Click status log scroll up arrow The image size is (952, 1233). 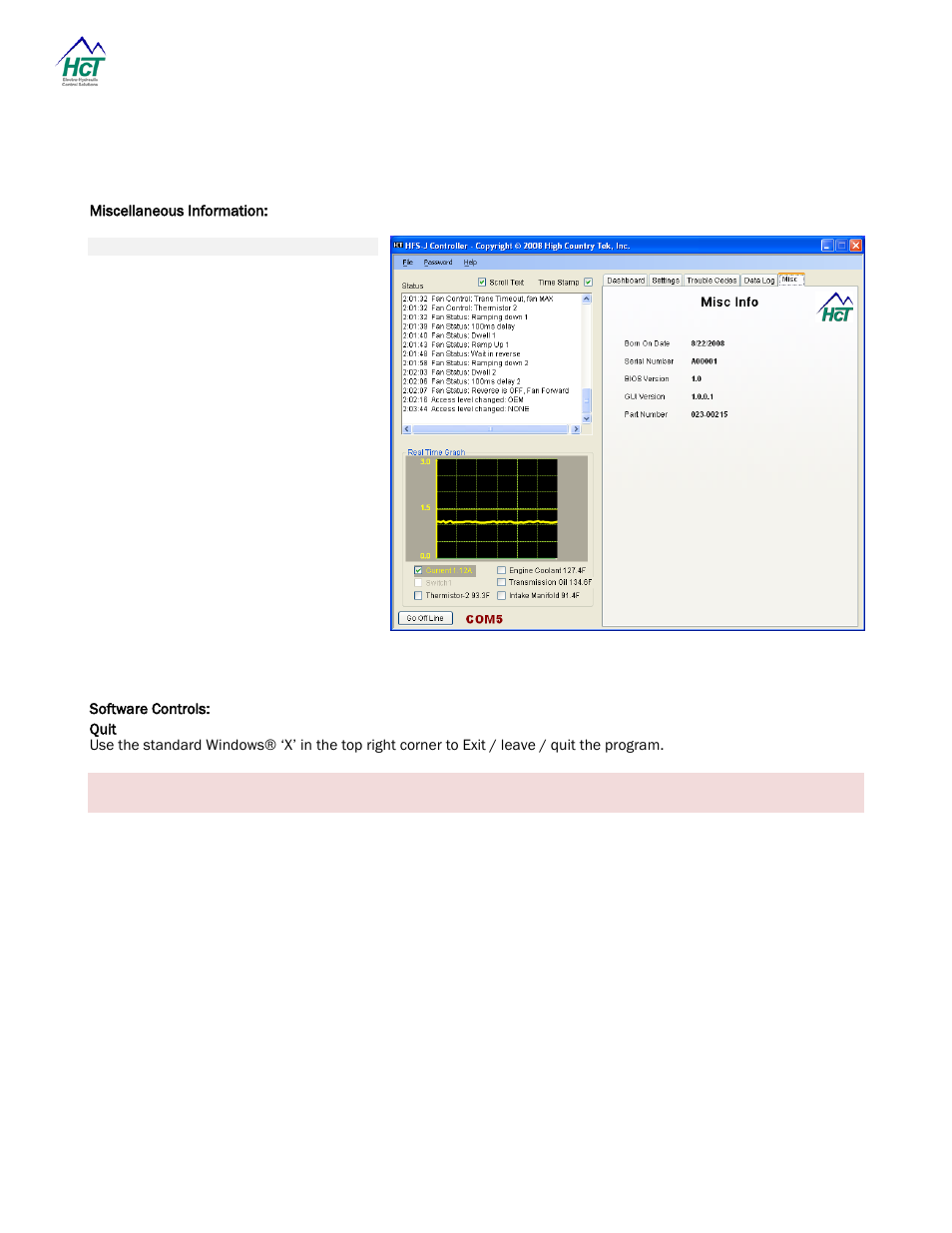587,299
